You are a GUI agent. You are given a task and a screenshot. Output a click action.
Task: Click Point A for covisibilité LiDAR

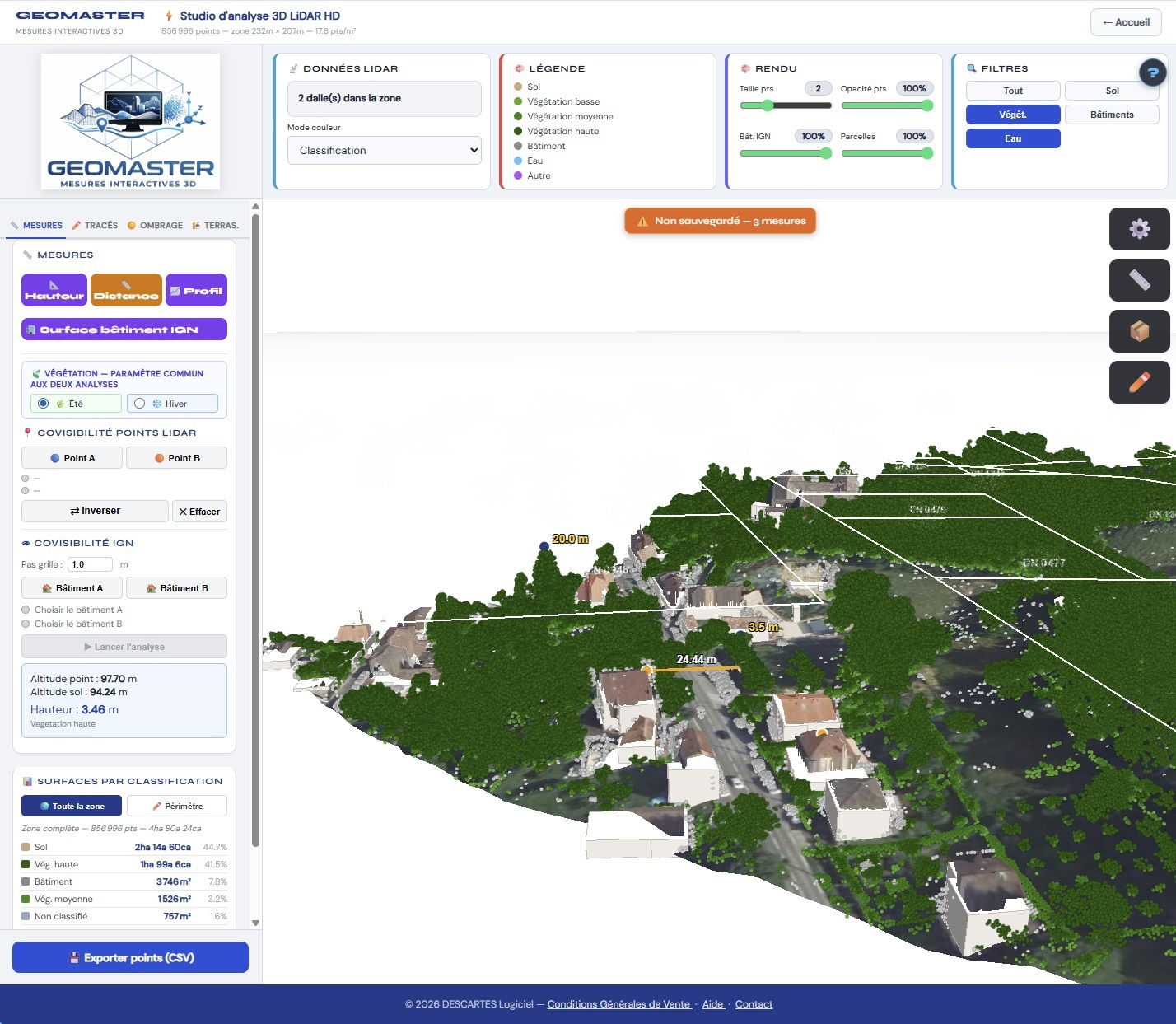pos(72,457)
